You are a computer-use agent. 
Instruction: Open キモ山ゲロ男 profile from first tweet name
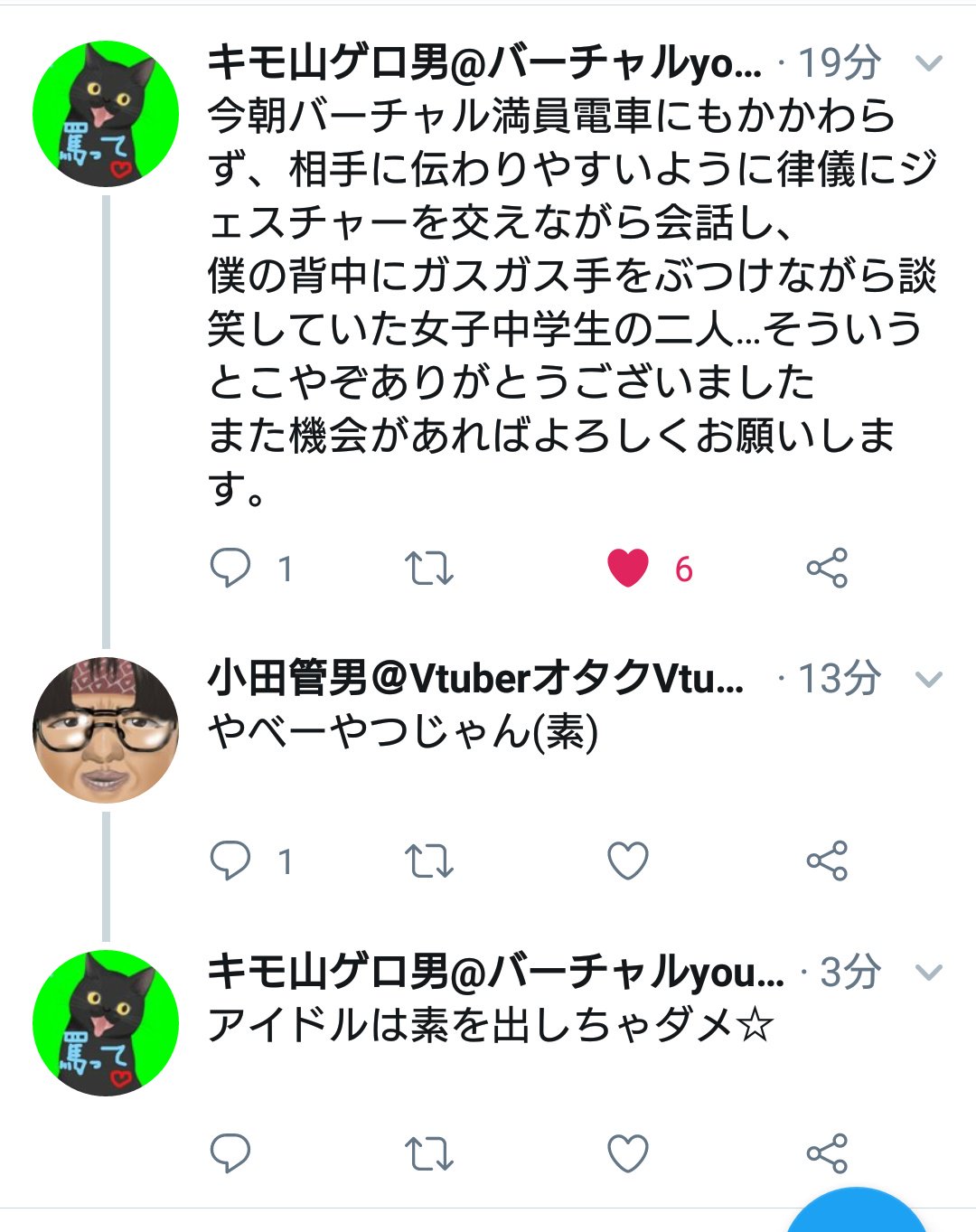(484, 62)
